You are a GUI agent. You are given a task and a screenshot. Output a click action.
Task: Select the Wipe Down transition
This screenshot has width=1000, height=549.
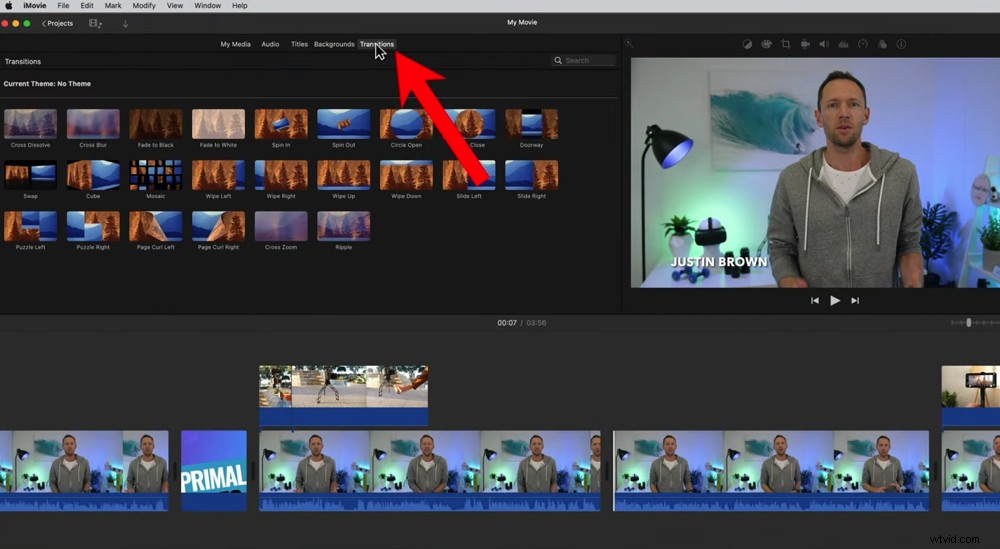[x=406, y=175]
